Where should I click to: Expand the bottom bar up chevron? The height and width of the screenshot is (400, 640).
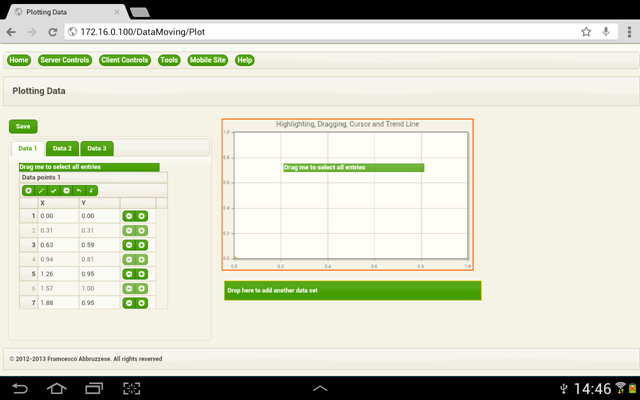coord(320,388)
